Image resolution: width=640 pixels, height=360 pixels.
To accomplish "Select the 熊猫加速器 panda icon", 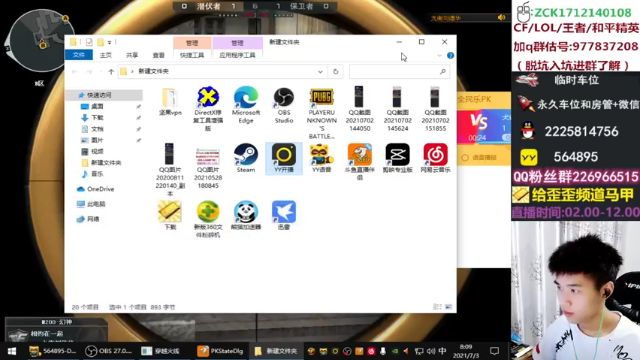I will click(246, 211).
